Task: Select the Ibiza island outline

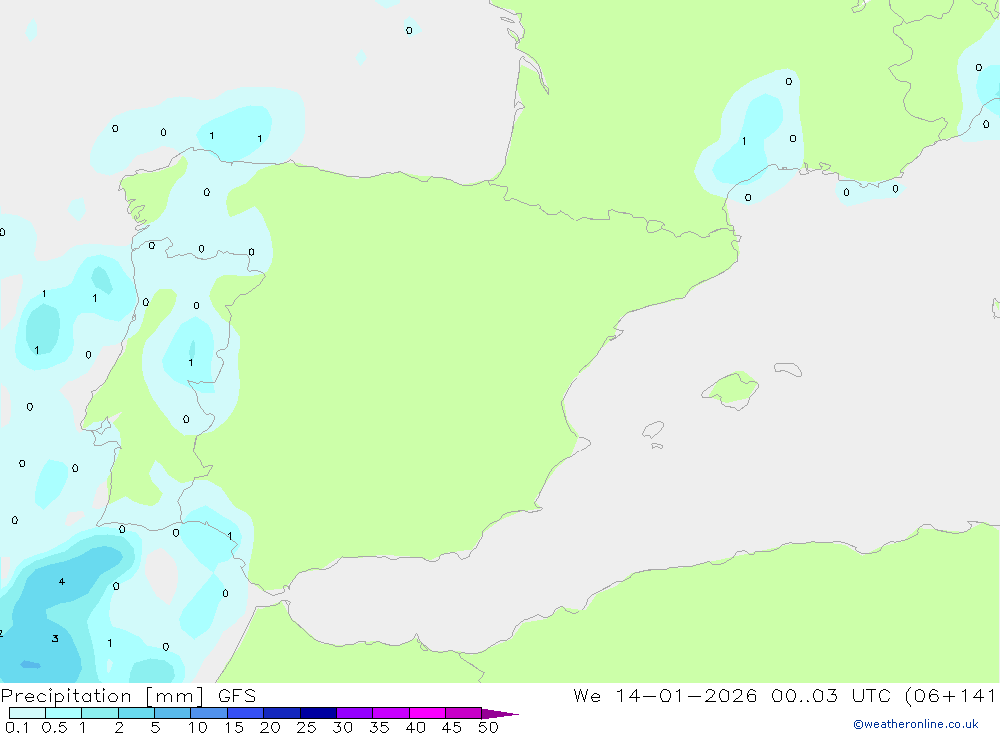Action: click(653, 430)
